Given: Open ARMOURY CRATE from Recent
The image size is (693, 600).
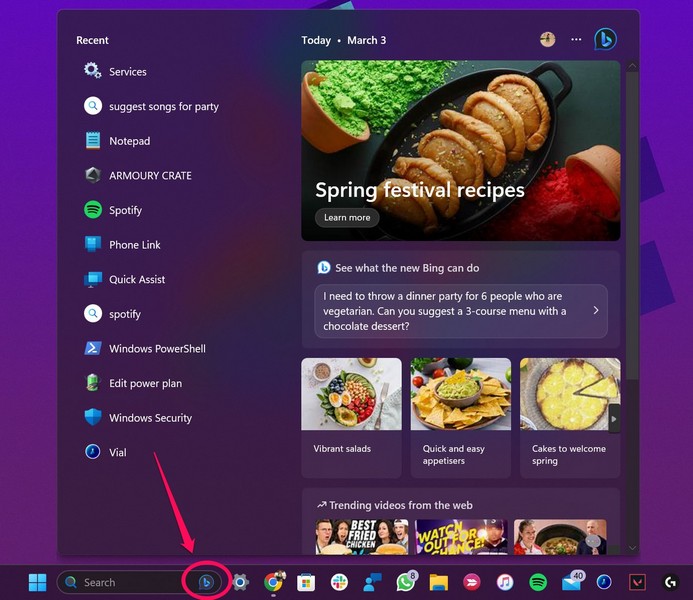Looking at the screenshot, I should click(x=138, y=175).
